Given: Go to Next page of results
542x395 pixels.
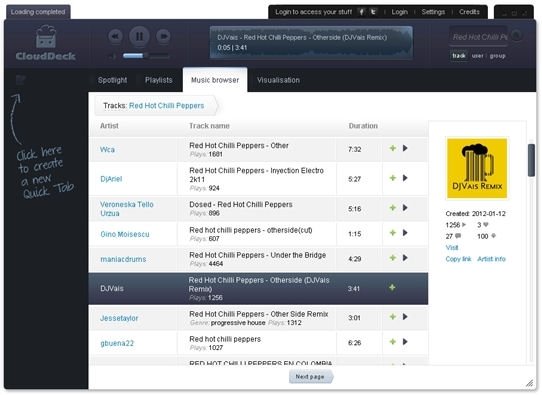Looking at the screenshot, I should (311, 377).
